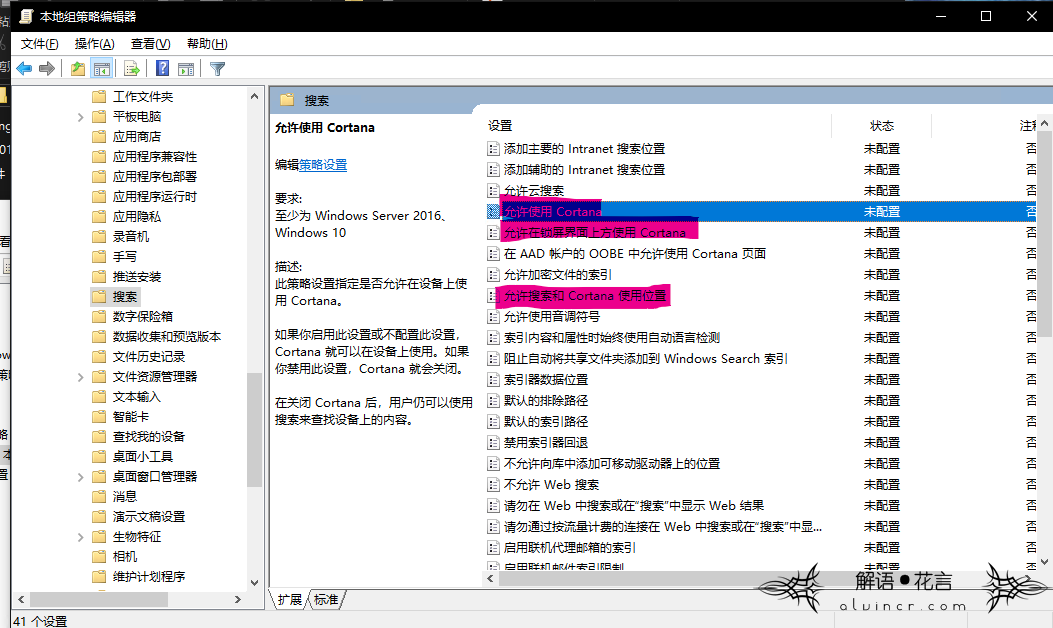Viewport: 1053px width, 628px height.
Task: Click the 应用商店 folder icon
Action: 99,137
